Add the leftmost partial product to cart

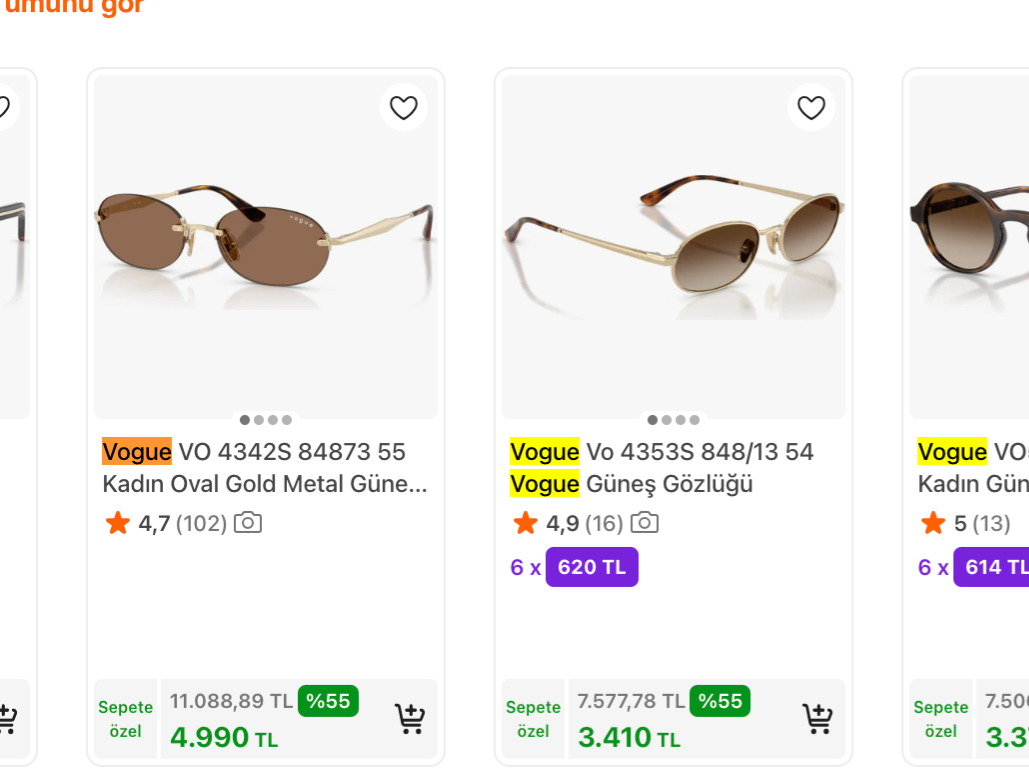tap(8, 719)
